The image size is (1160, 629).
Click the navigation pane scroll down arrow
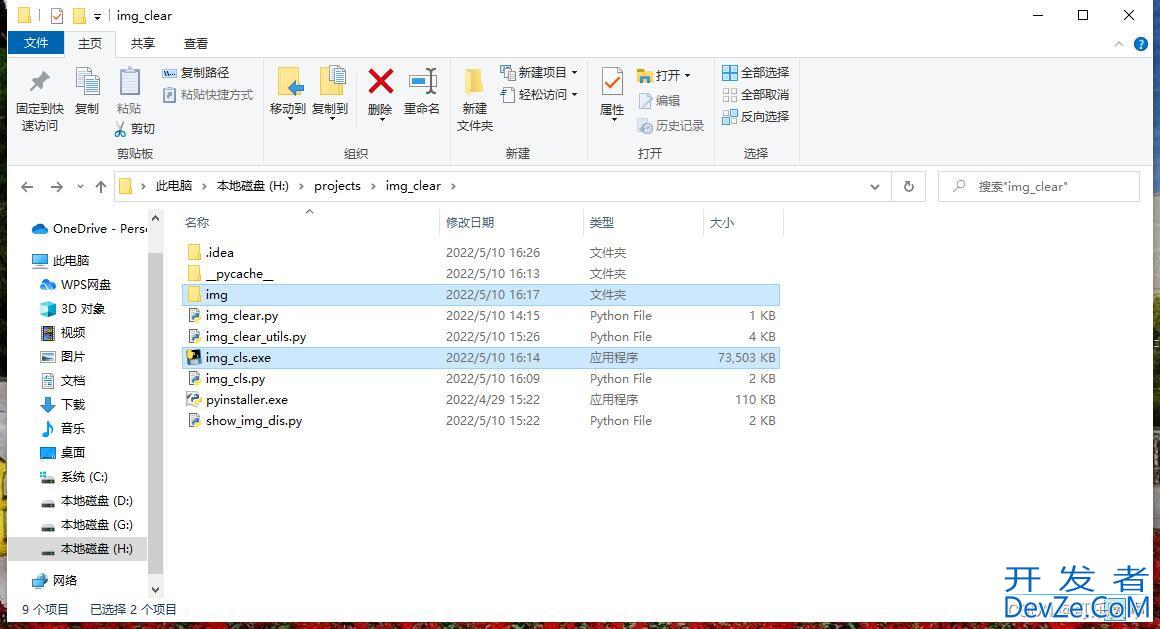tap(155, 590)
